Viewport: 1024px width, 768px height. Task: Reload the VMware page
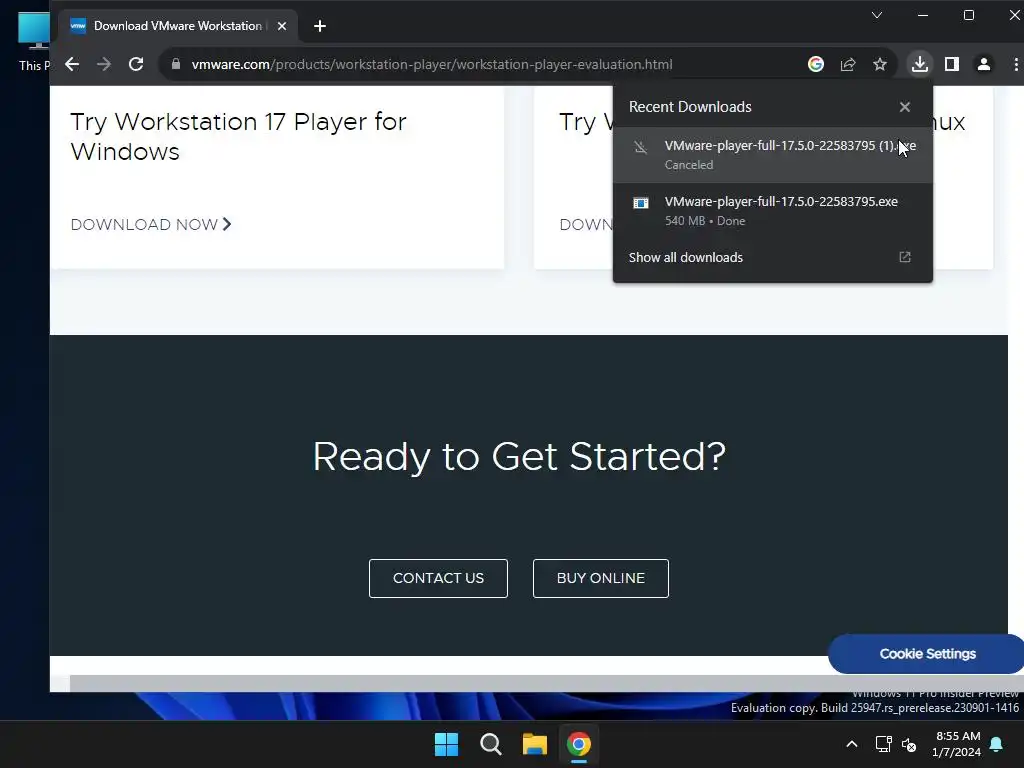pos(136,64)
